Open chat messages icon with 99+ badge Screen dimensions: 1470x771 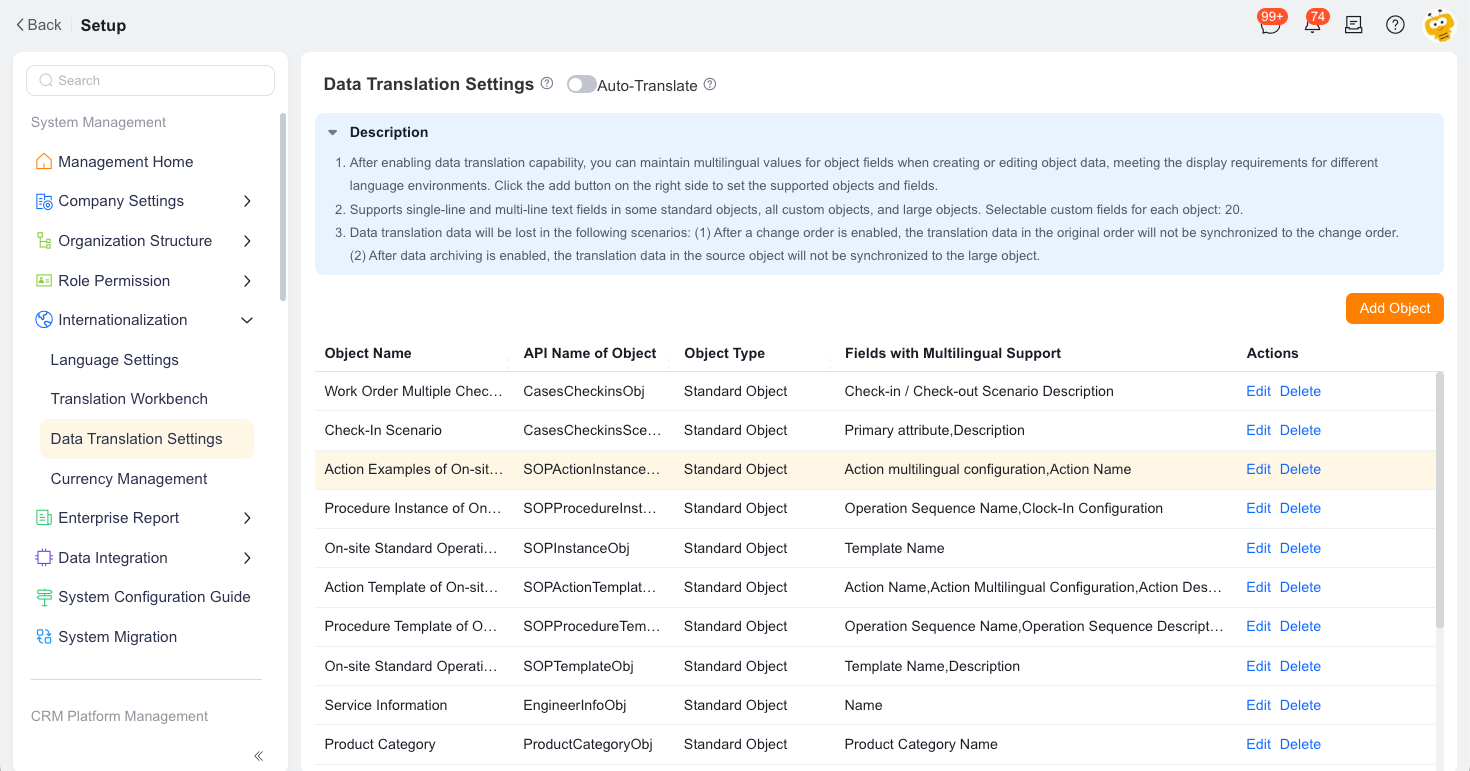1270,26
